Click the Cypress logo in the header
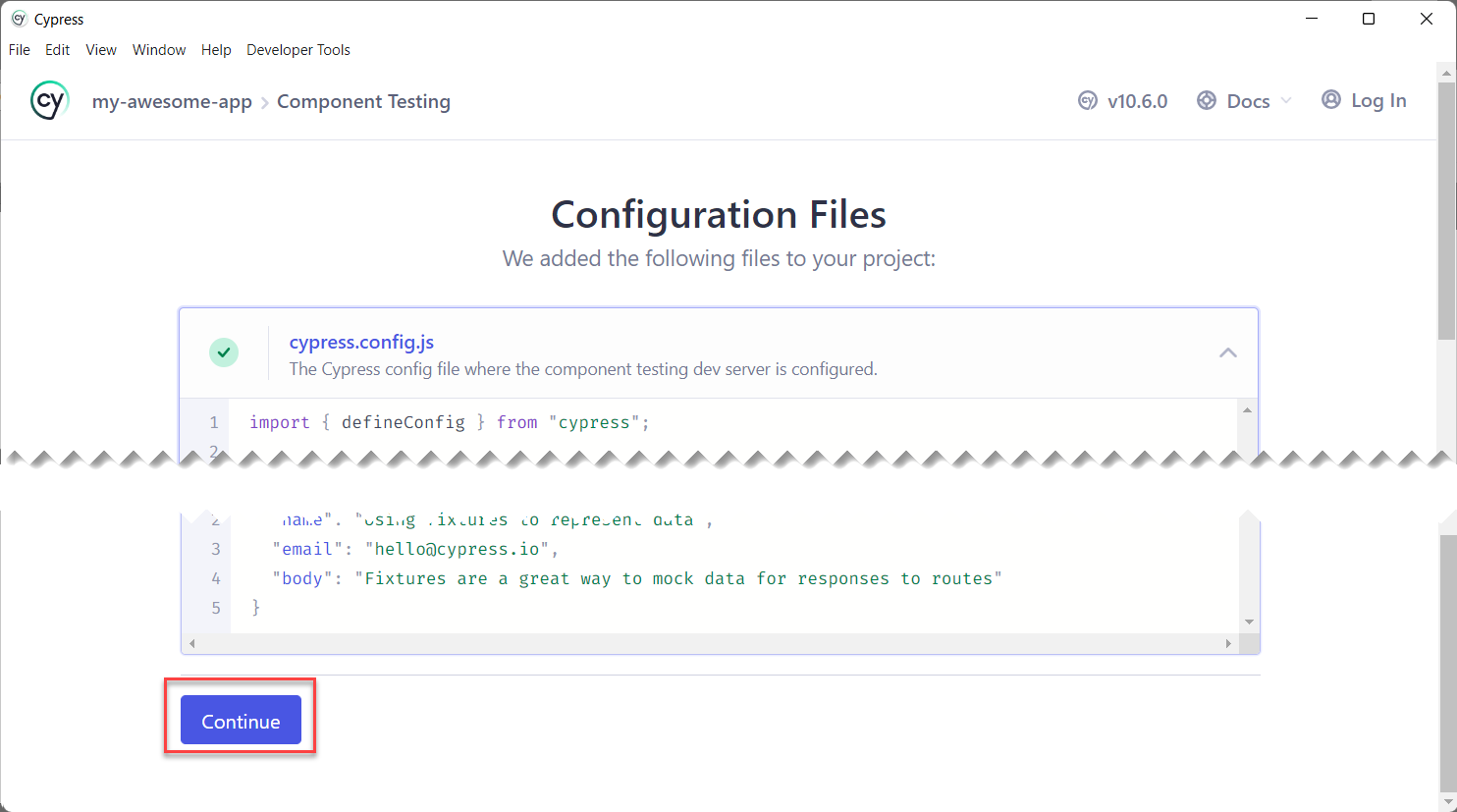The height and width of the screenshot is (812, 1457). click(49, 101)
